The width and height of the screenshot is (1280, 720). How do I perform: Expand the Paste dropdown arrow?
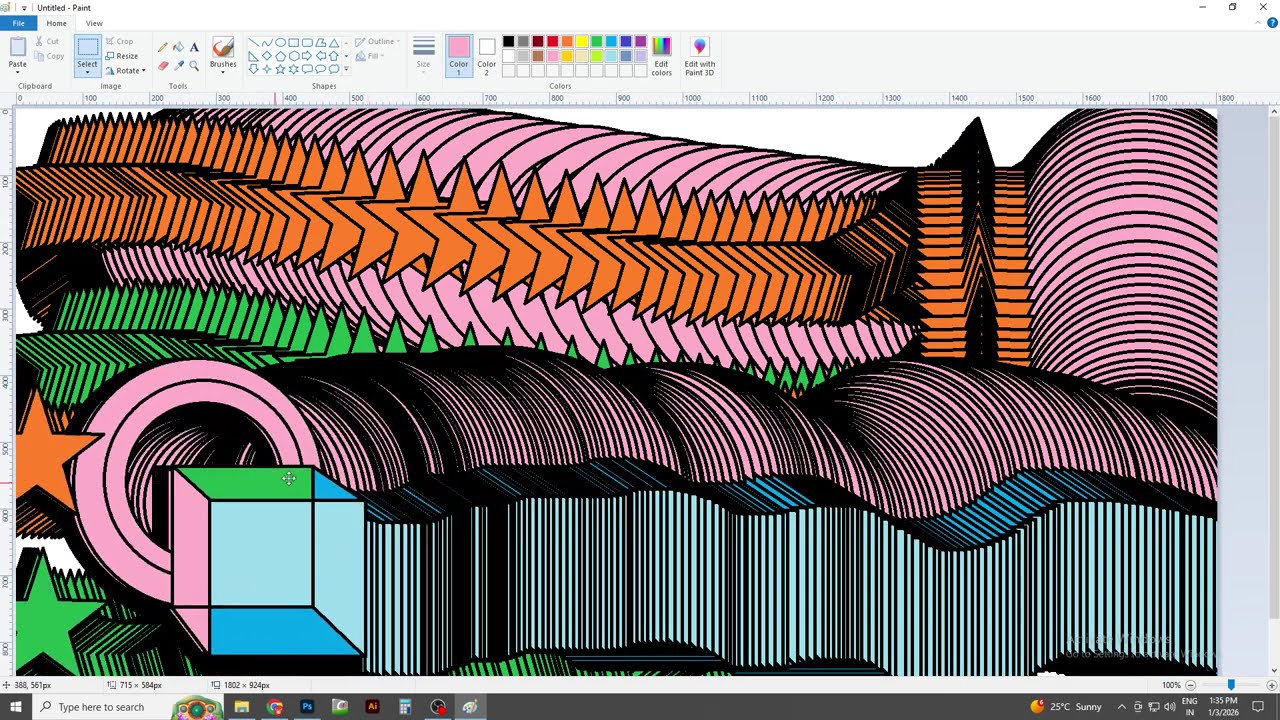18,72
